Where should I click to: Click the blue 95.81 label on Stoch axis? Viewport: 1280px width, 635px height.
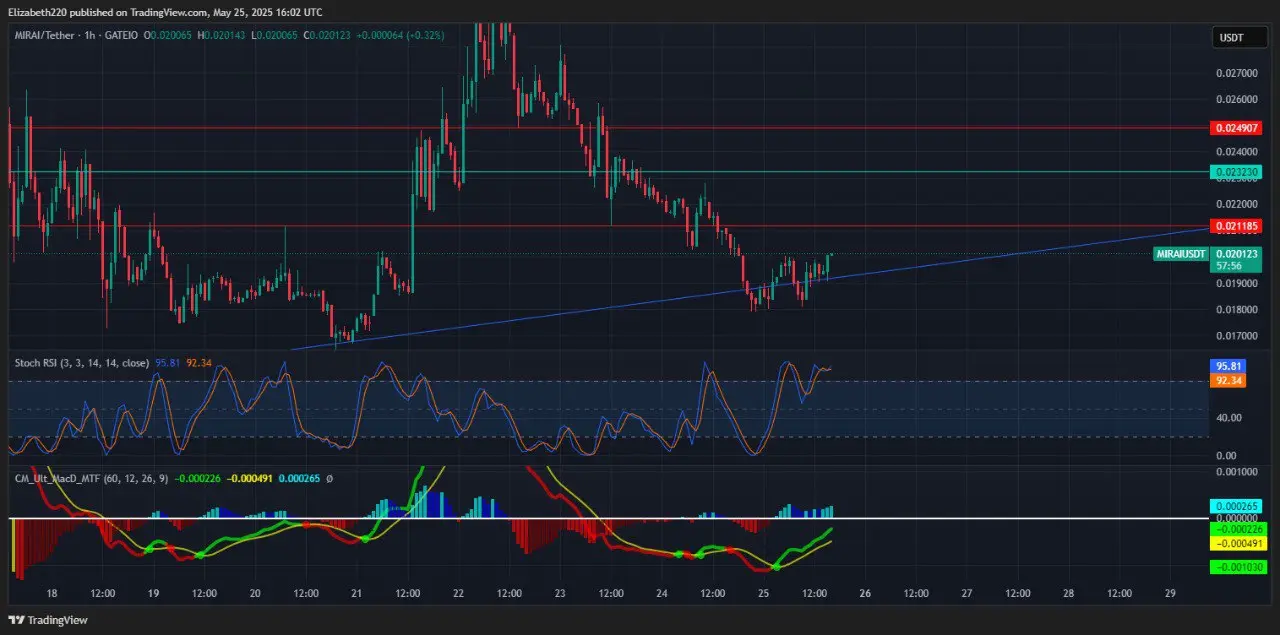coord(1228,367)
